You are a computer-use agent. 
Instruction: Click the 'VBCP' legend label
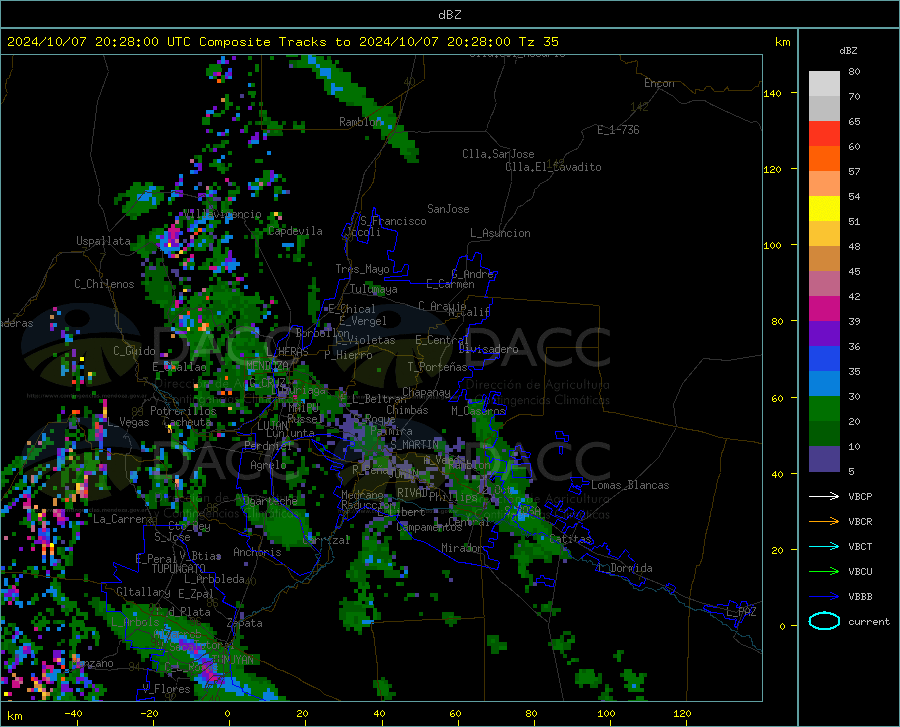coord(860,496)
